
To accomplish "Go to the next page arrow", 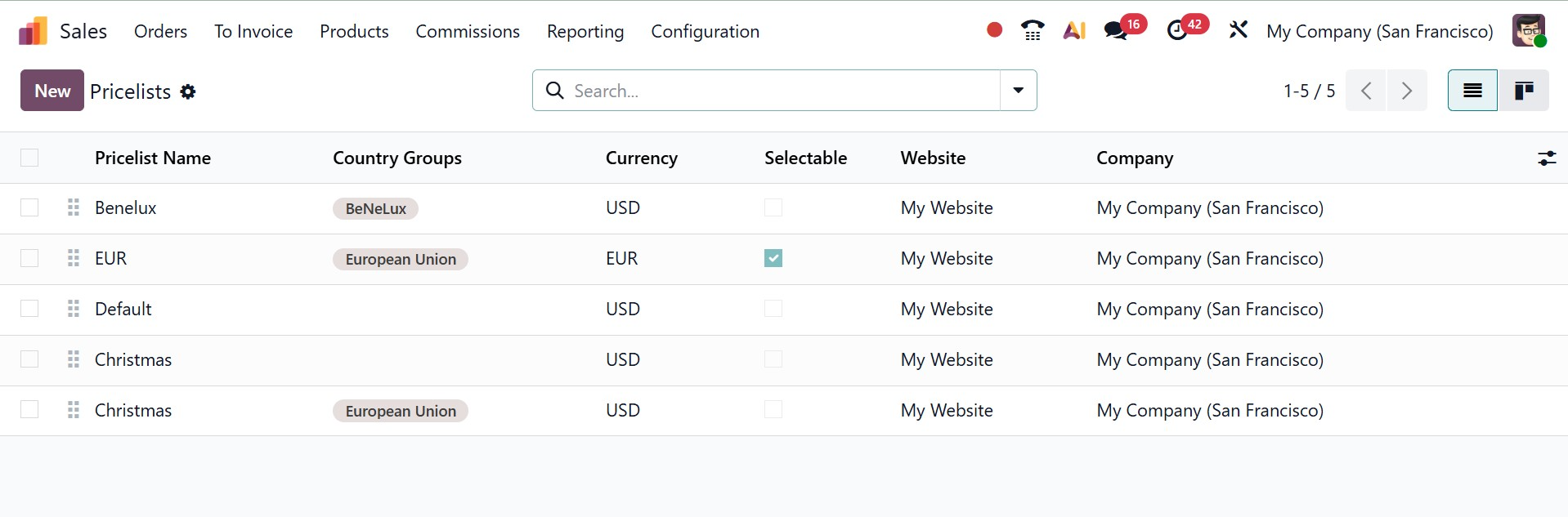I will (x=1406, y=91).
